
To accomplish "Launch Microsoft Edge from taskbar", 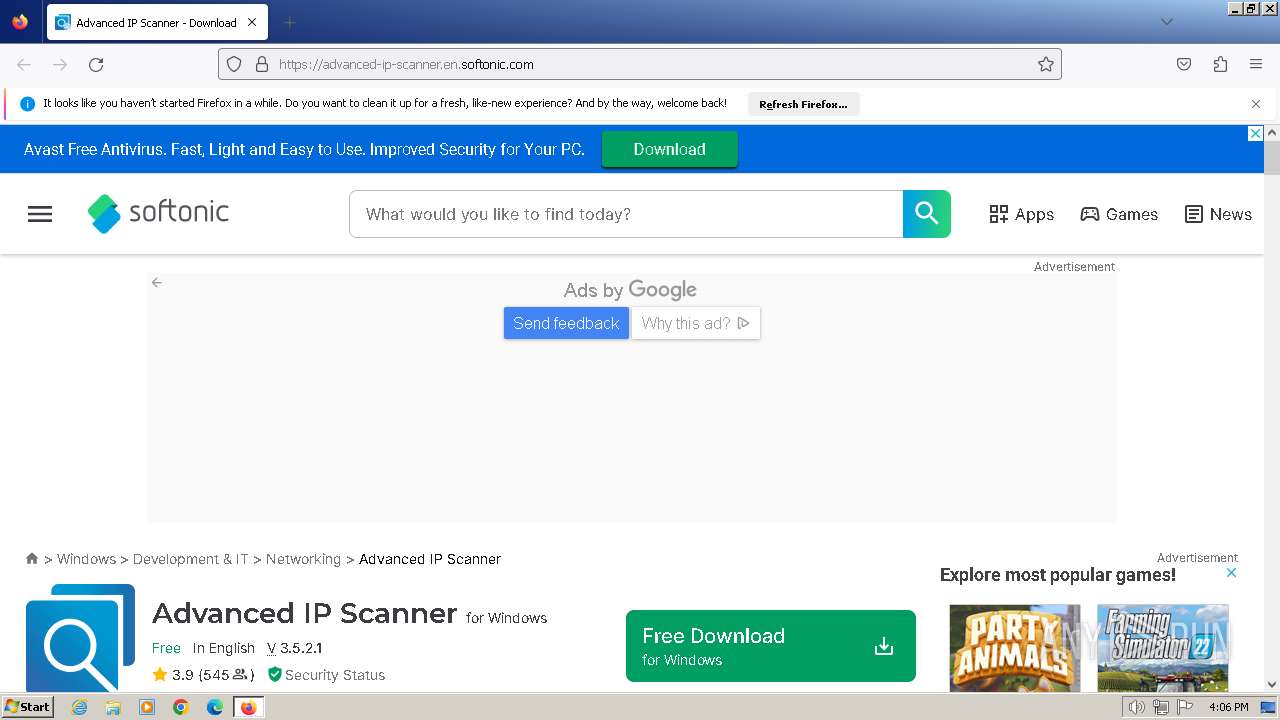I will 215,707.
